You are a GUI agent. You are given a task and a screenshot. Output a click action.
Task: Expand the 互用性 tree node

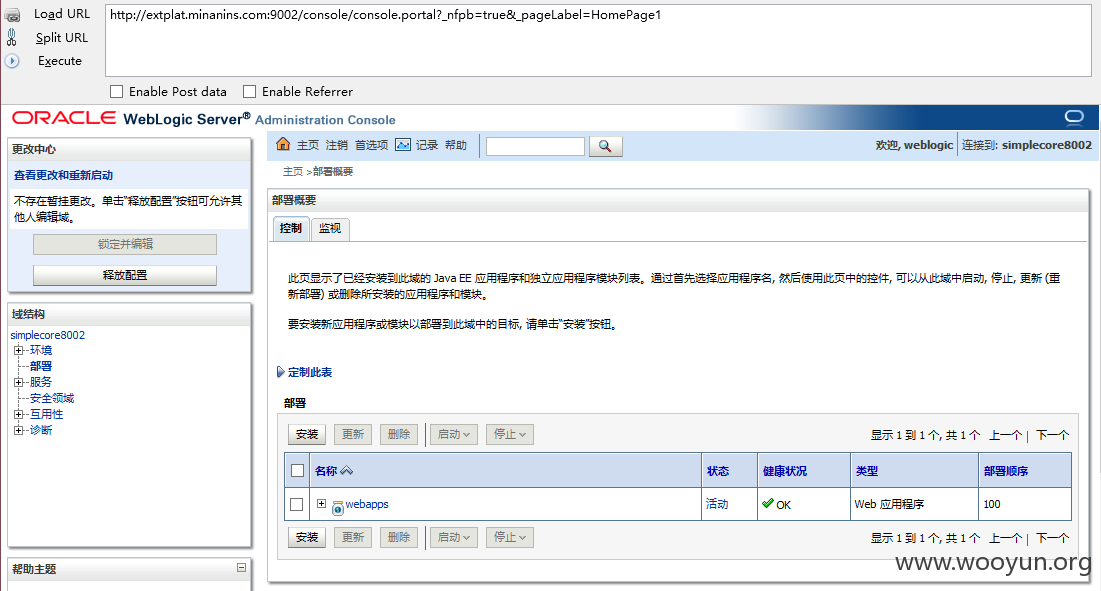tap(18, 414)
